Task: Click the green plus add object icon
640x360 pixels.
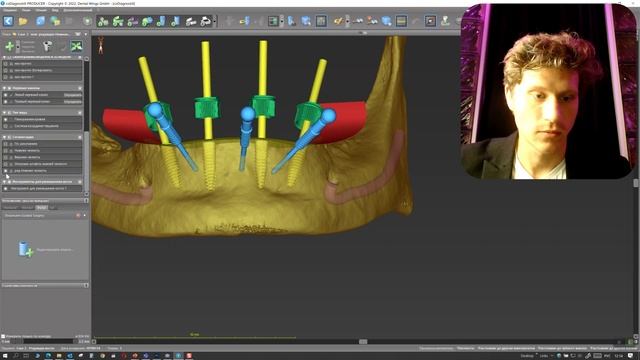Action: 9,46
